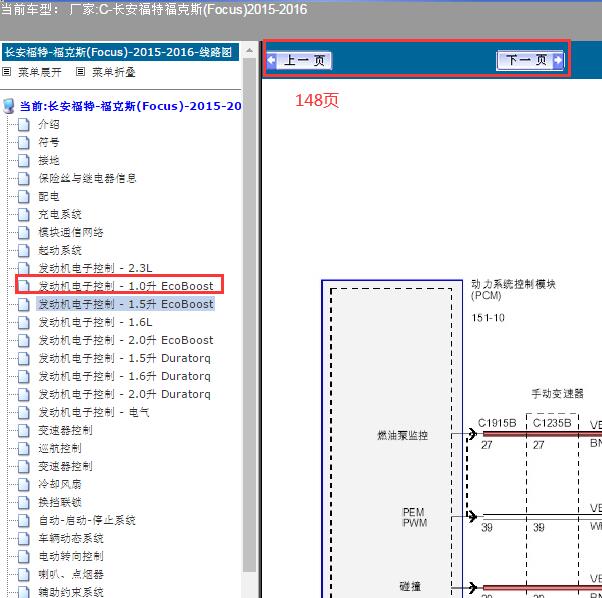Click page icon beside 保险丝与继电器信息
This screenshot has width=602, height=598.
click(x=24, y=178)
